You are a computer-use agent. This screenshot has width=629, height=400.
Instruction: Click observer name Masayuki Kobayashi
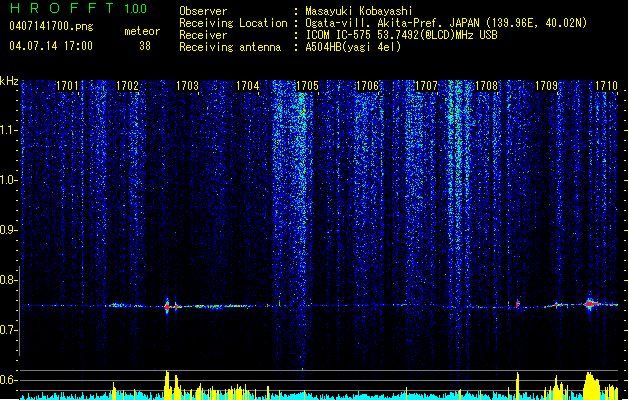(359, 11)
